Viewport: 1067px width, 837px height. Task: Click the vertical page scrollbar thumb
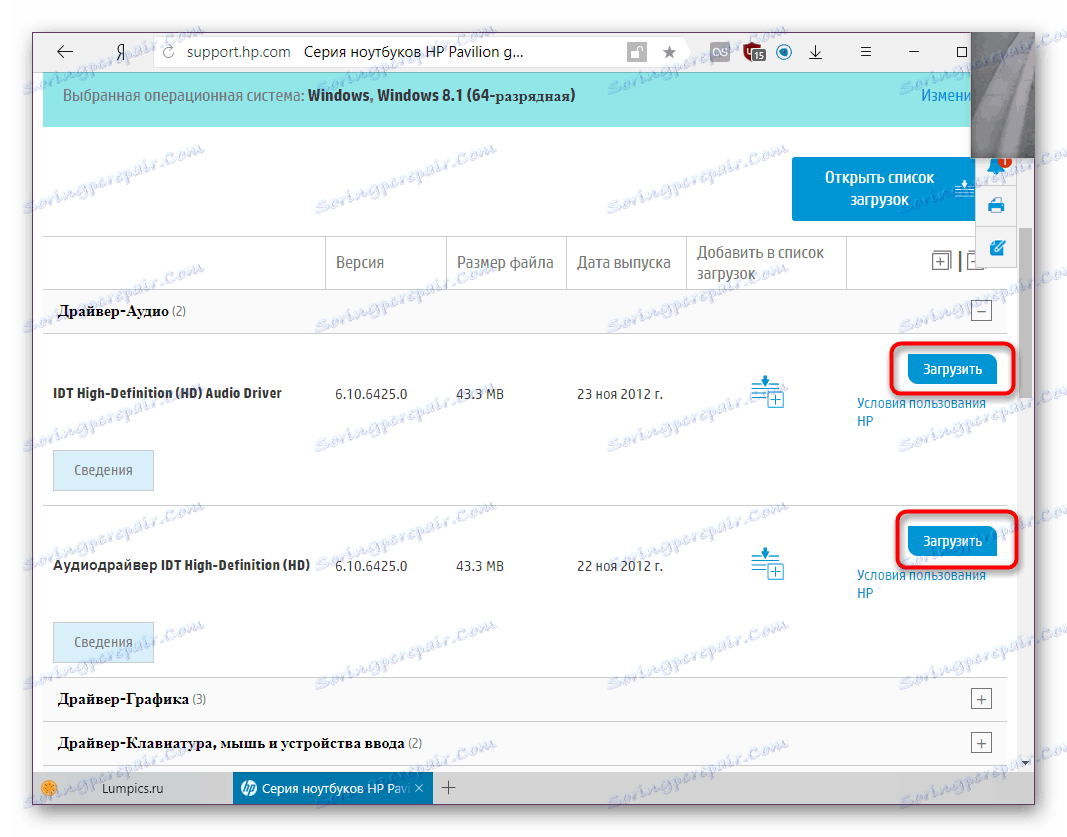coord(1025,312)
